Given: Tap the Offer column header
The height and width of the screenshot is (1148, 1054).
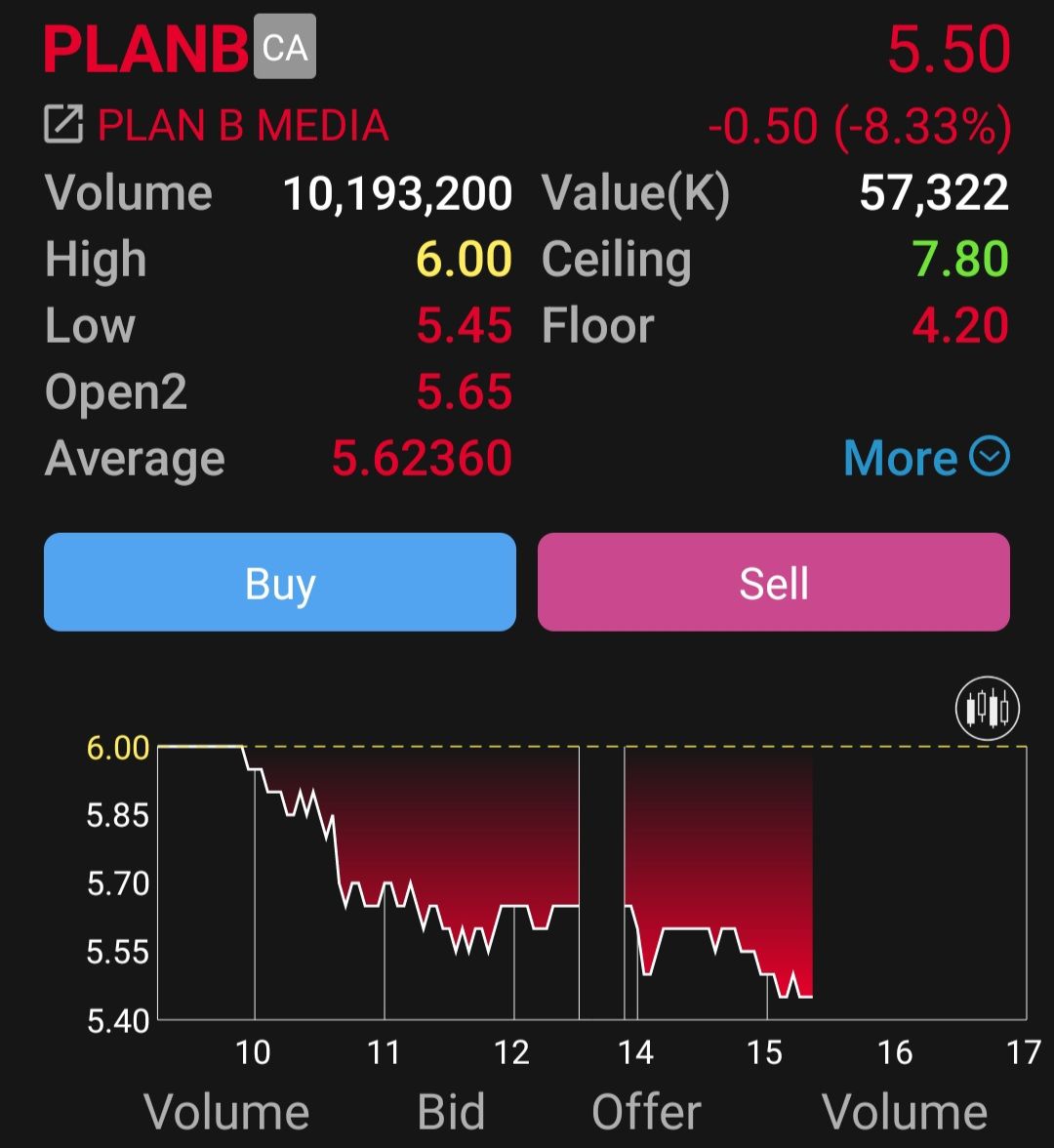Looking at the screenshot, I should pyautogui.click(x=646, y=1111).
